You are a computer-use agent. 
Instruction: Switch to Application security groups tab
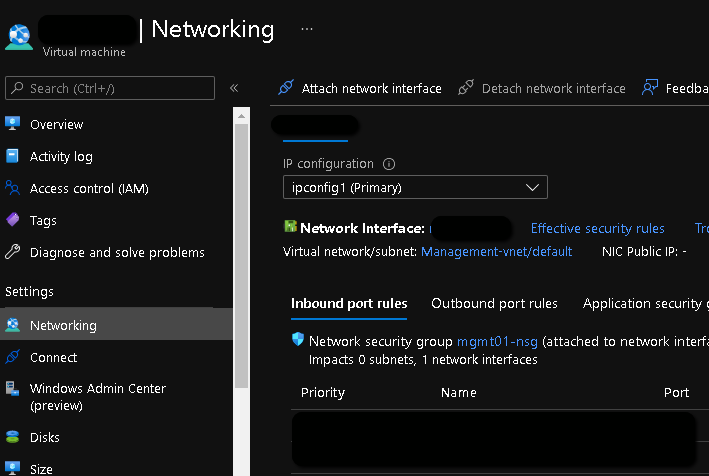tap(646, 303)
